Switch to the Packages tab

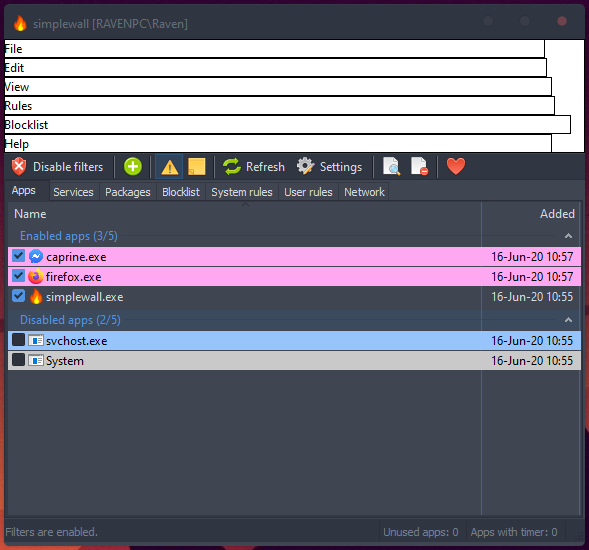point(128,192)
